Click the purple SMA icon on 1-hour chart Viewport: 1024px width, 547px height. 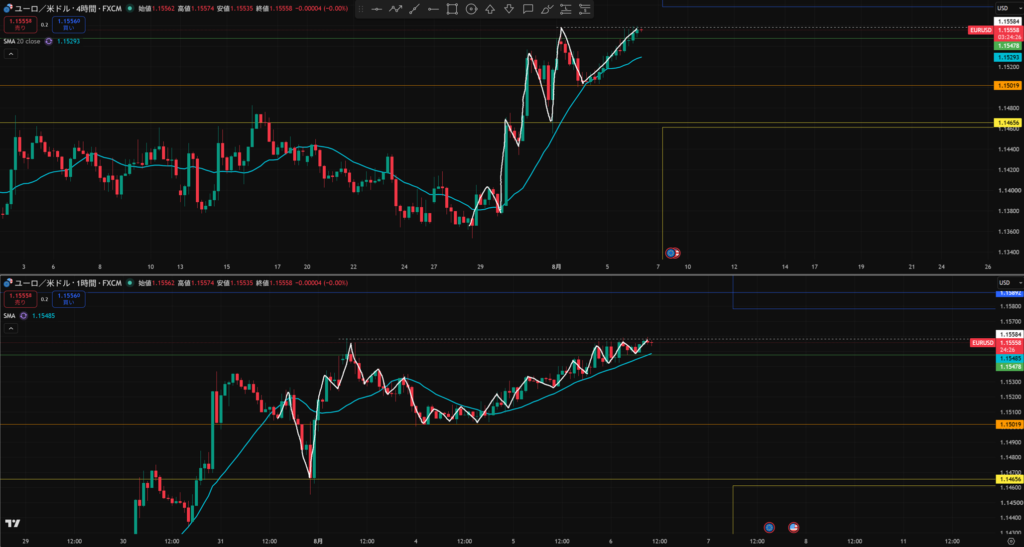[24, 315]
